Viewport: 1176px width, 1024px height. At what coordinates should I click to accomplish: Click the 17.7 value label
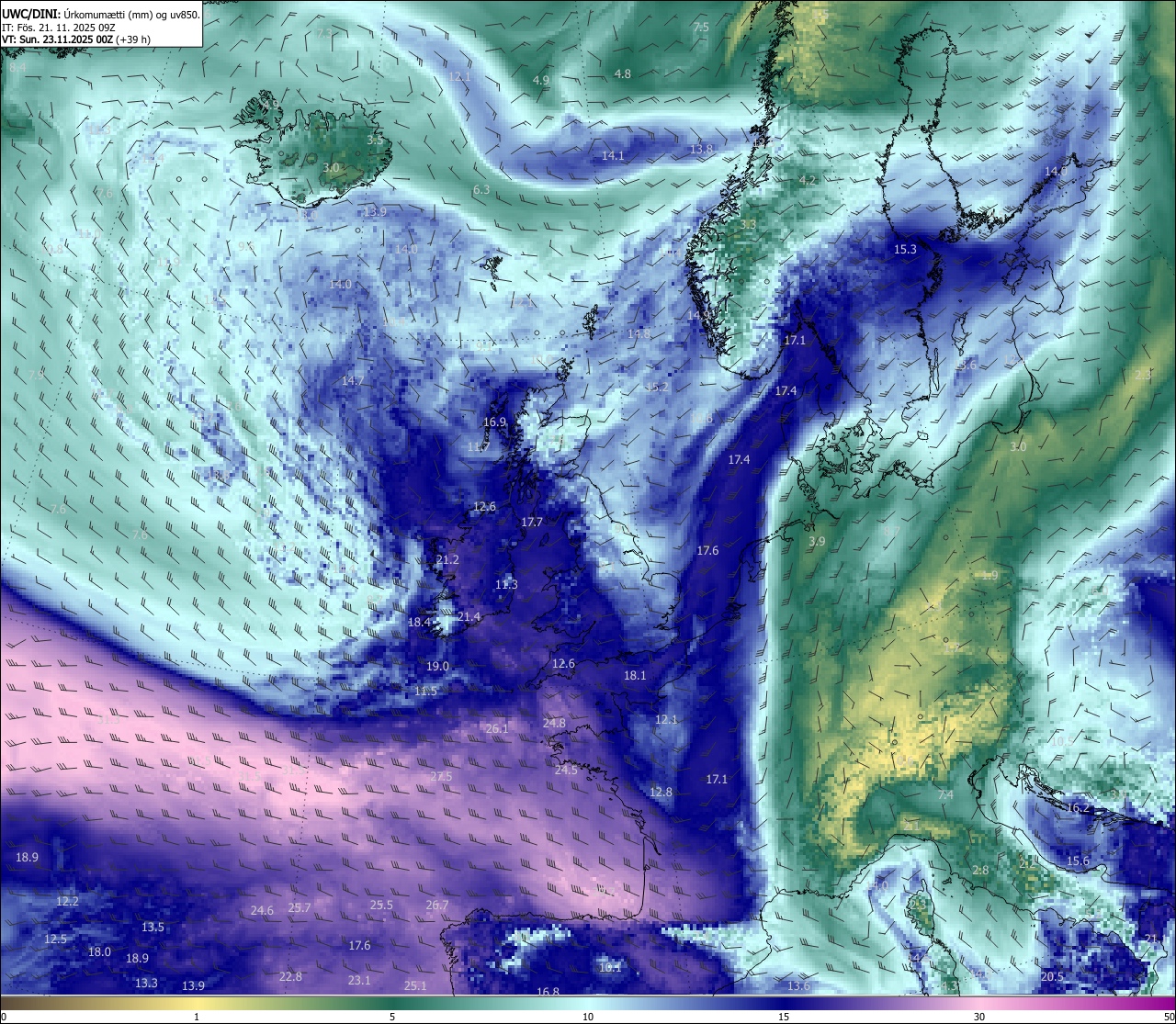pos(532,522)
